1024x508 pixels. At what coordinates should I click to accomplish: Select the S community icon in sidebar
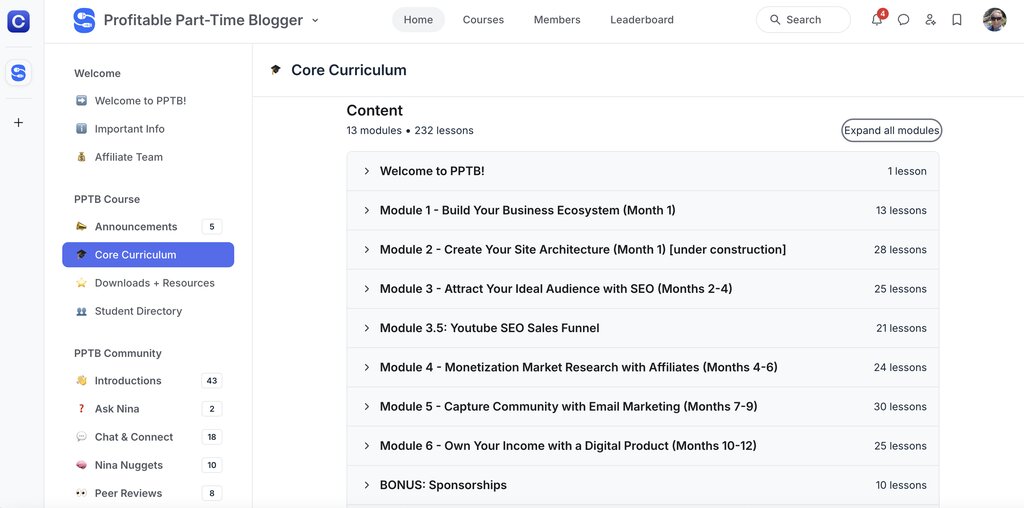18,72
